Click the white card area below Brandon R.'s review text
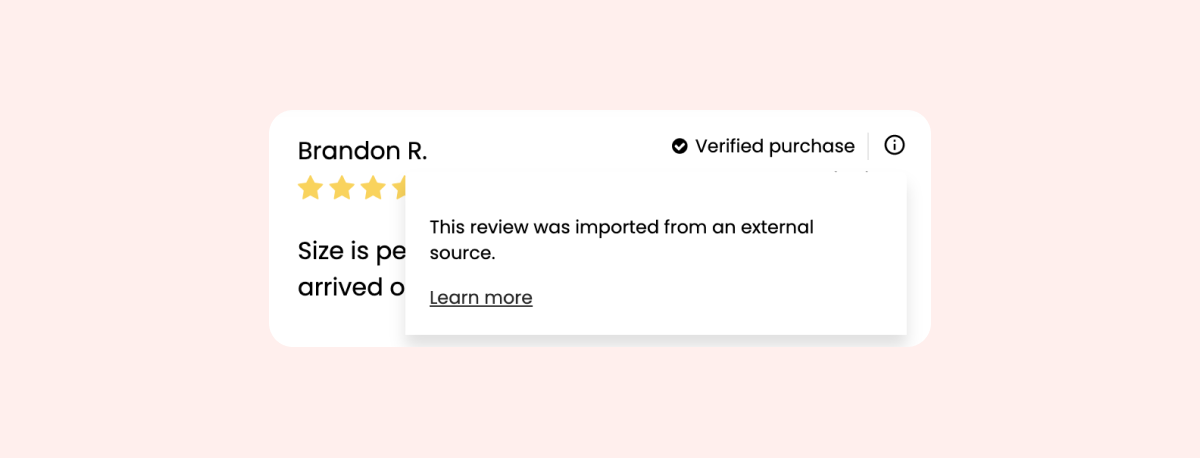1200x458 pixels. (x=336, y=325)
